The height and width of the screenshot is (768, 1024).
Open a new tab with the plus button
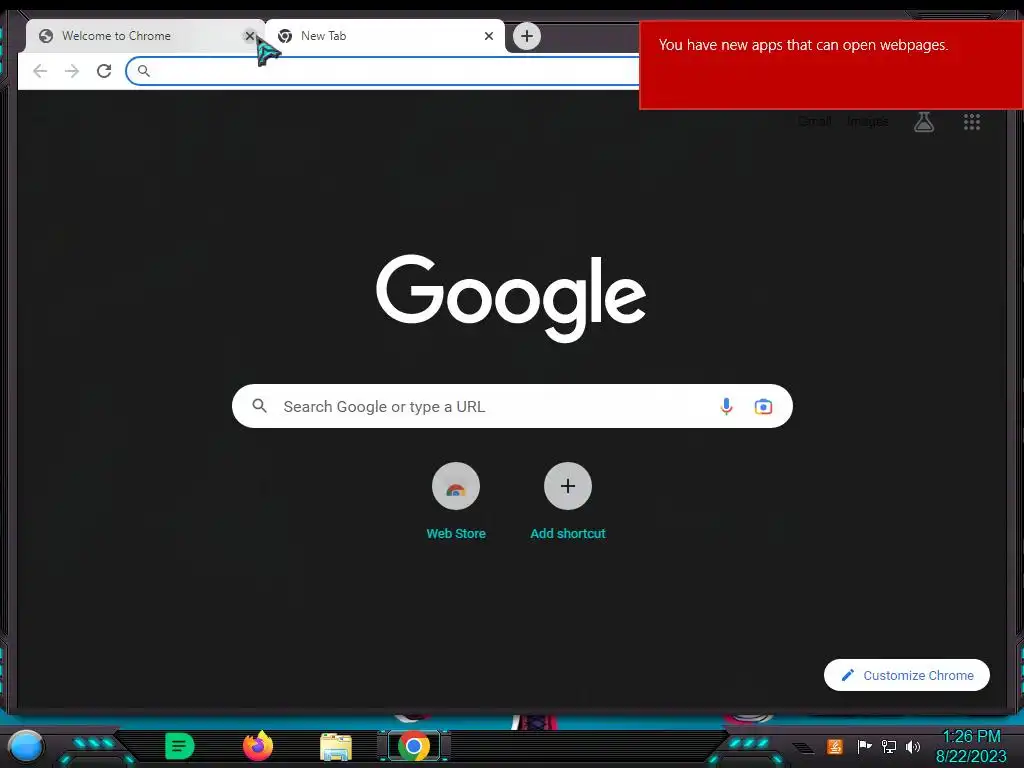527,36
